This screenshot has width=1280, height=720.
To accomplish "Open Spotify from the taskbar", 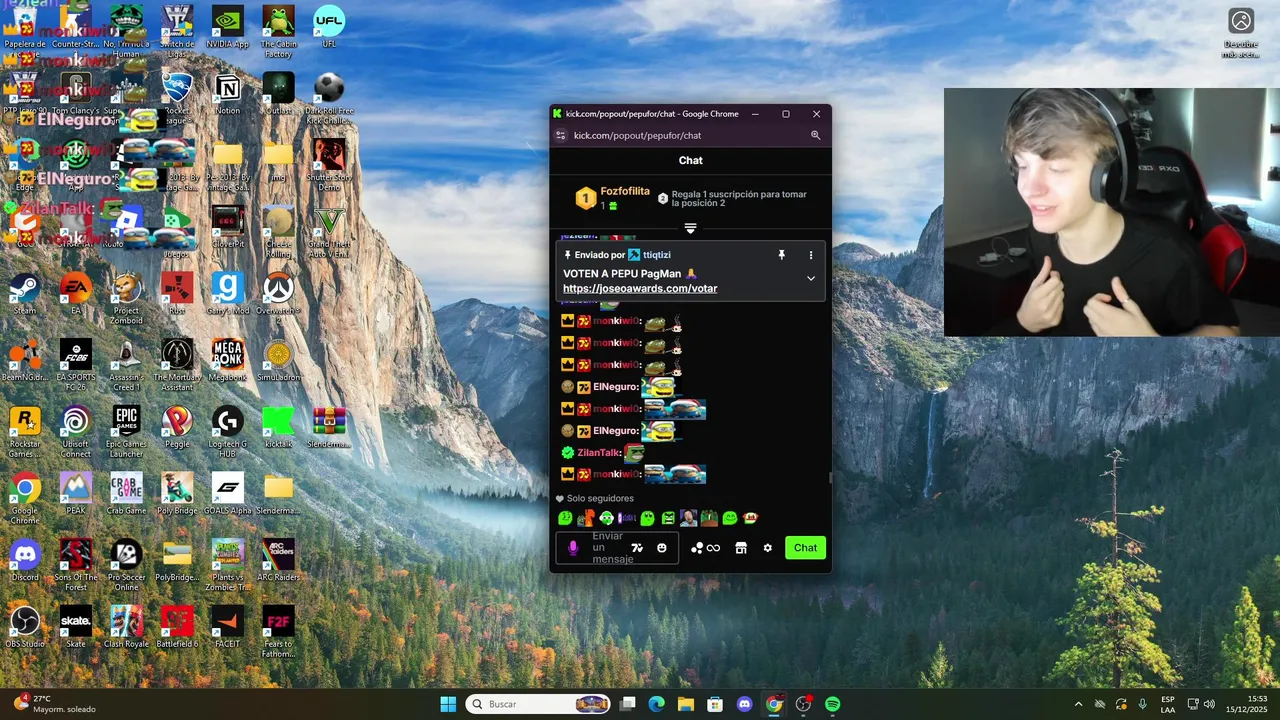I will [833, 704].
